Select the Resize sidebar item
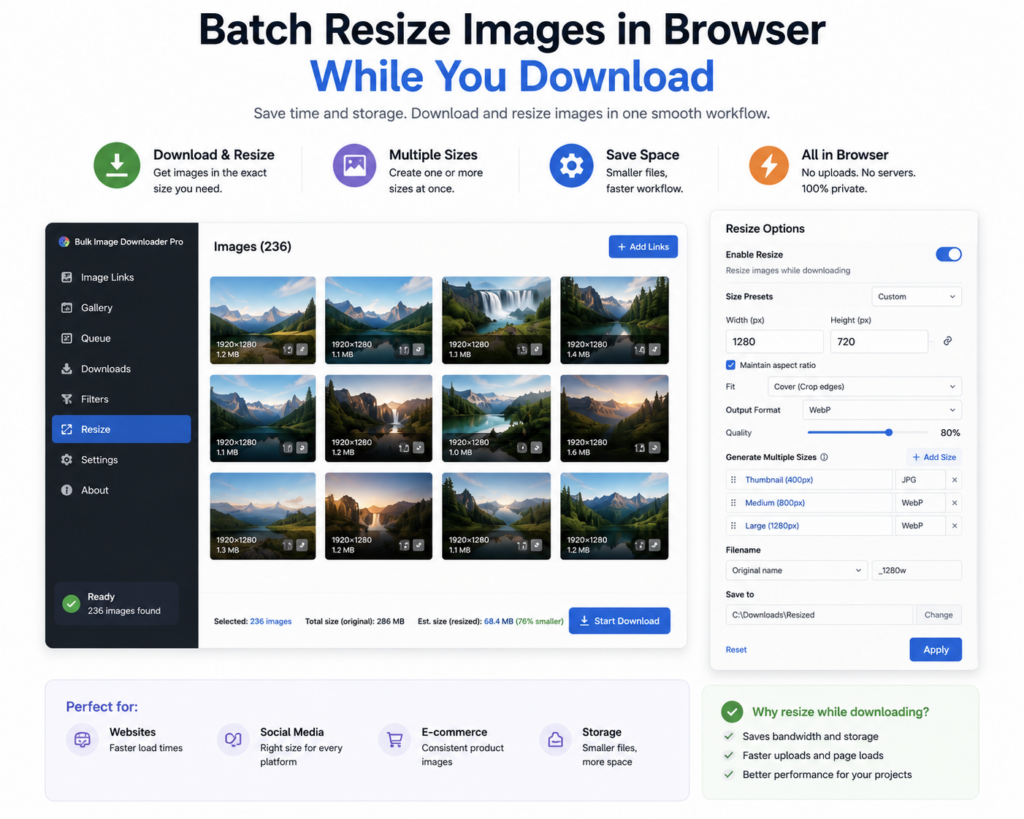The height and width of the screenshot is (819, 1024). tap(121, 429)
